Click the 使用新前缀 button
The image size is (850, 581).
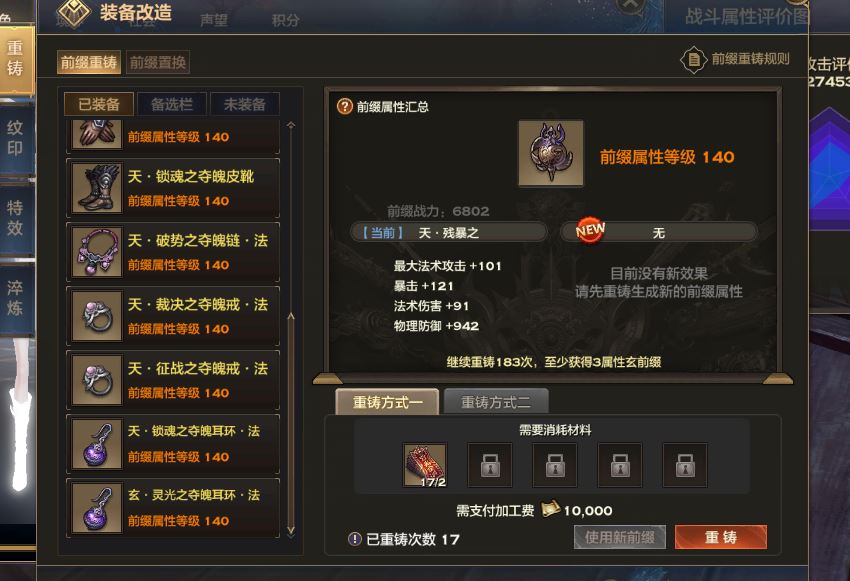pyautogui.click(x=620, y=537)
